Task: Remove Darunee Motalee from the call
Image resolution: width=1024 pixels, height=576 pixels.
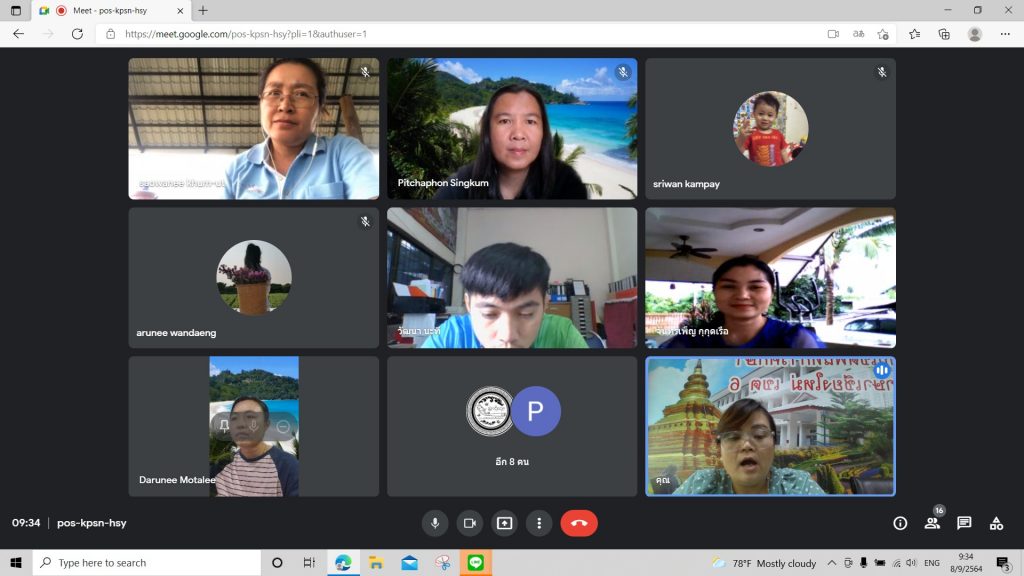Action: click(x=283, y=426)
